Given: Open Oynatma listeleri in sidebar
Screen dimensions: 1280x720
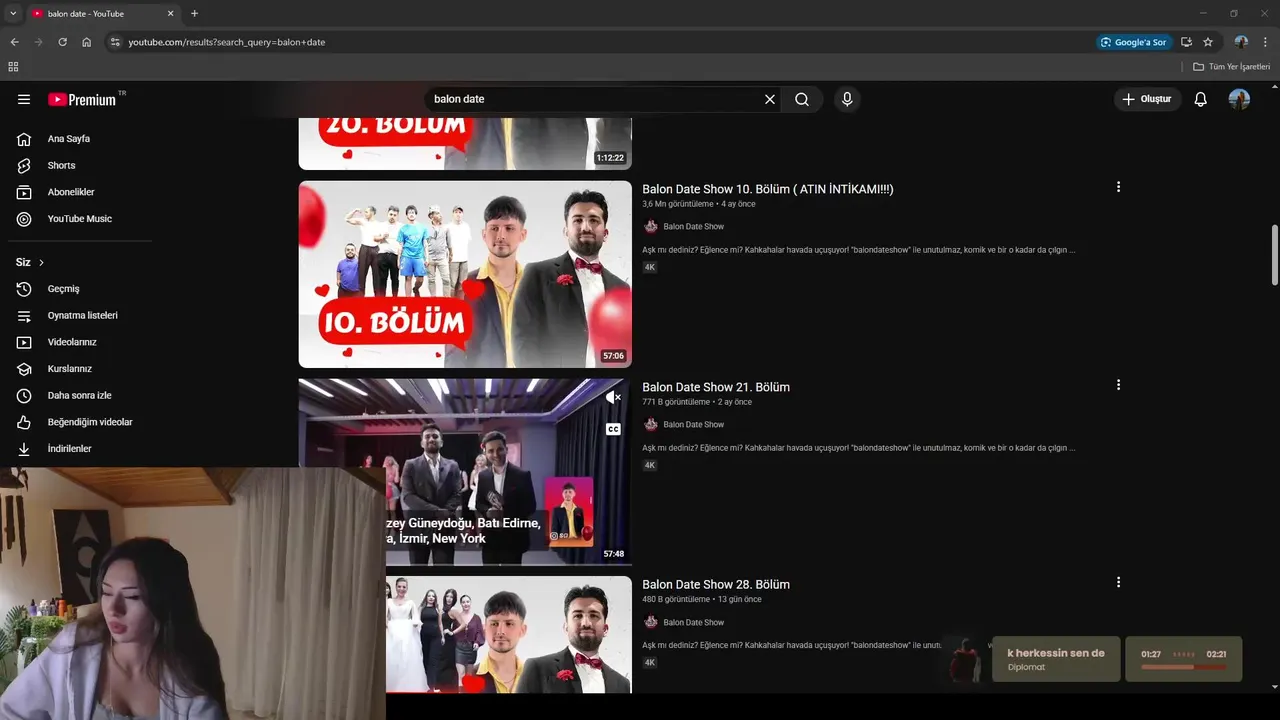Looking at the screenshot, I should tap(80, 315).
